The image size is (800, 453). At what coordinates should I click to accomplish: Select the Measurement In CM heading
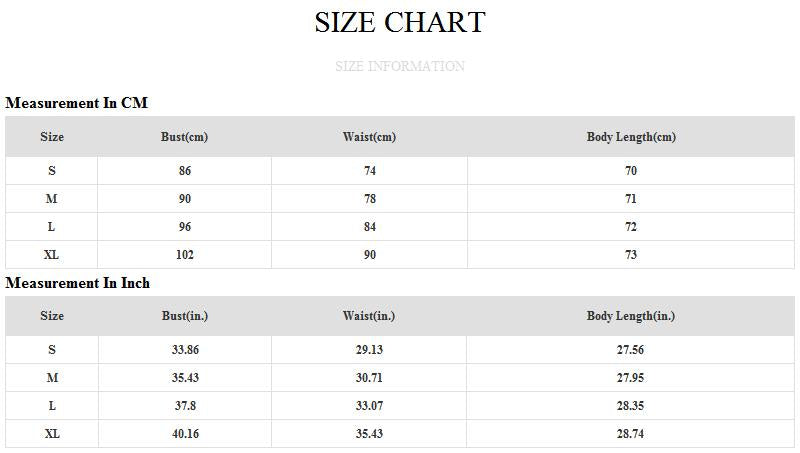click(77, 103)
